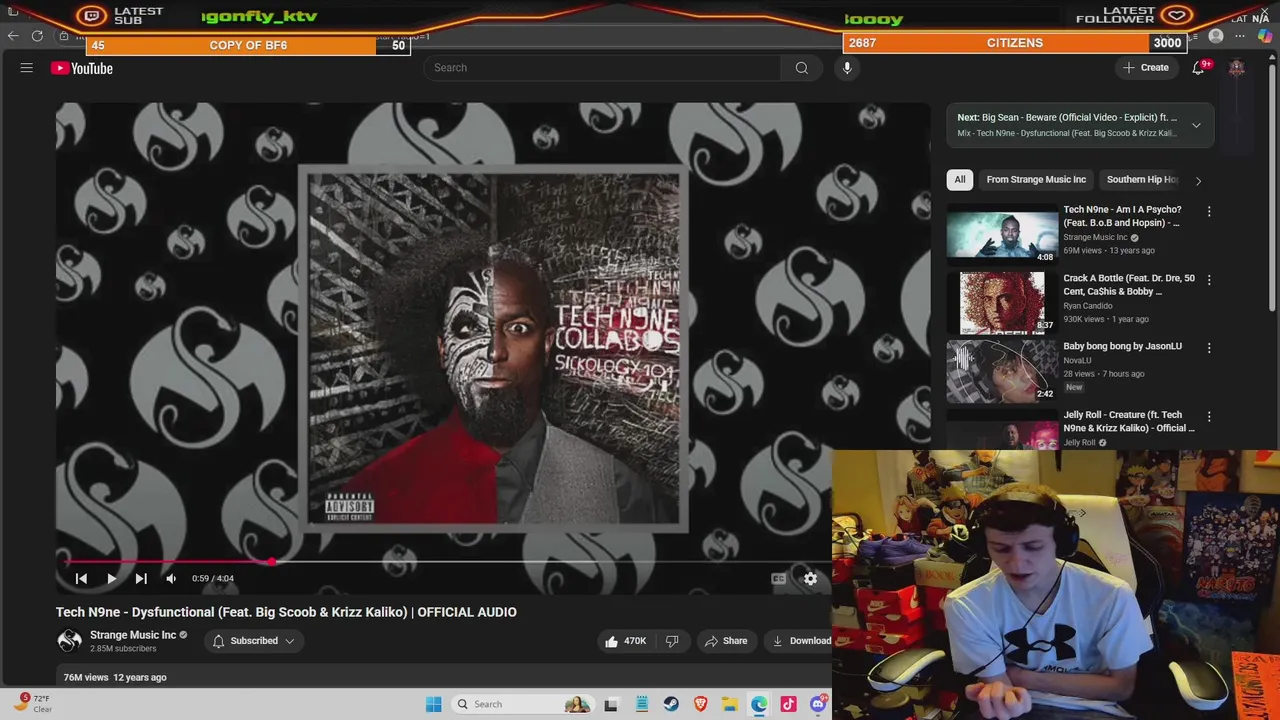Open more options for Baby bong bong
The height and width of the screenshot is (720, 1280).
(1209, 348)
